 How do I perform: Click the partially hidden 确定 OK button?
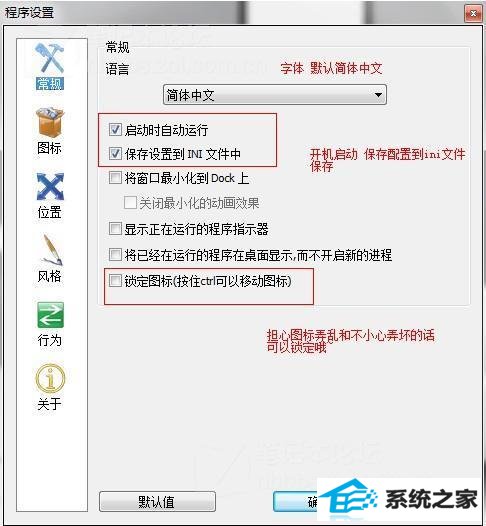295,502
